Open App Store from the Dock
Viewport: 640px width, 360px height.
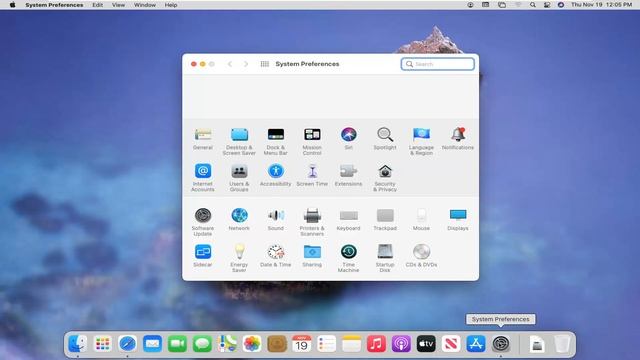click(476, 344)
